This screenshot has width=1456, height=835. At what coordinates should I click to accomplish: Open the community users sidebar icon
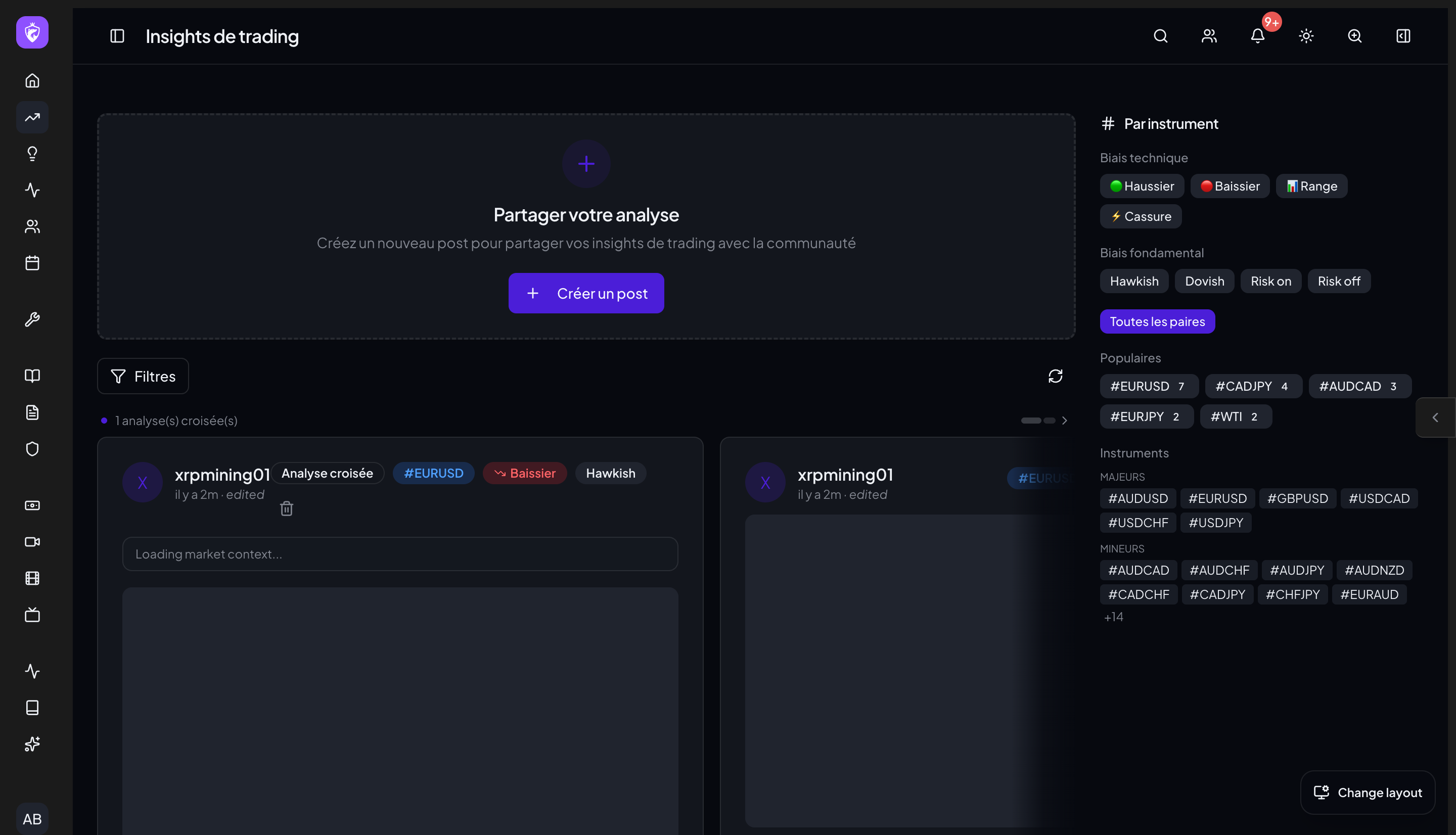(32, 226)
